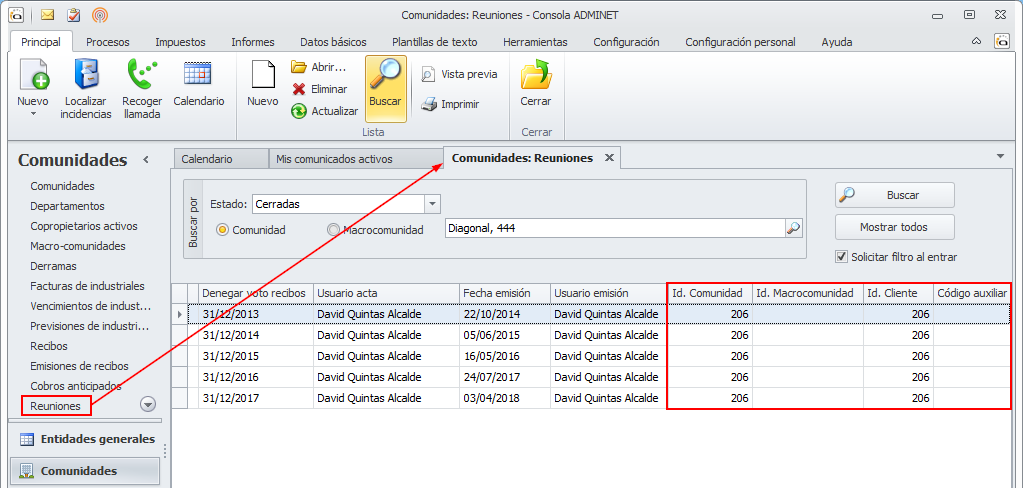1023x488 pixels.
Task: Click the Diagonal, 444 search field
Action: pyautogui.click(x=612, y=229)
